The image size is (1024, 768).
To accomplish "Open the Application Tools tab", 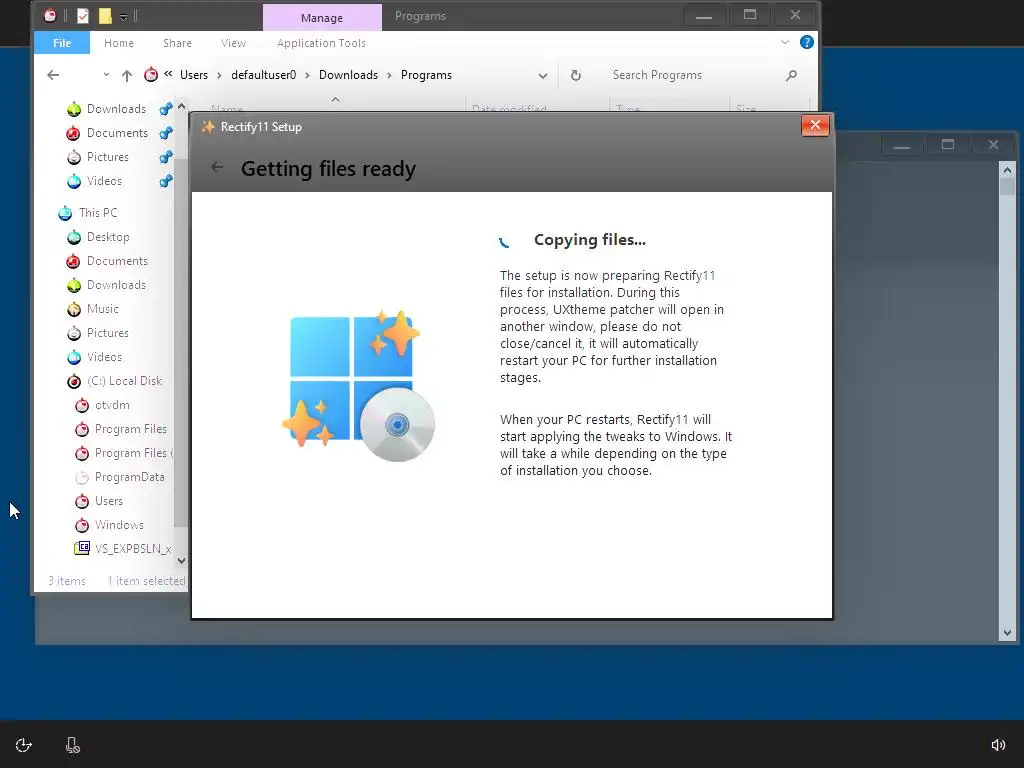I will [321, 43].
